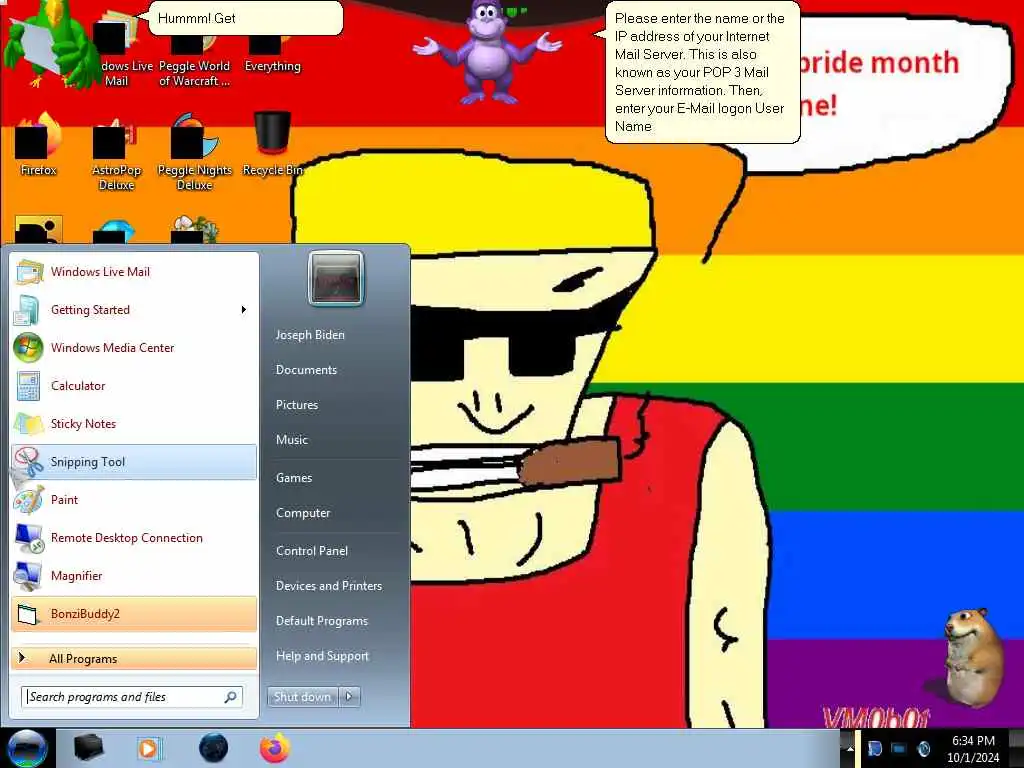The image size is (1024, 768).
Task: Click the network tray icon
Action: (x=899, y=748)
